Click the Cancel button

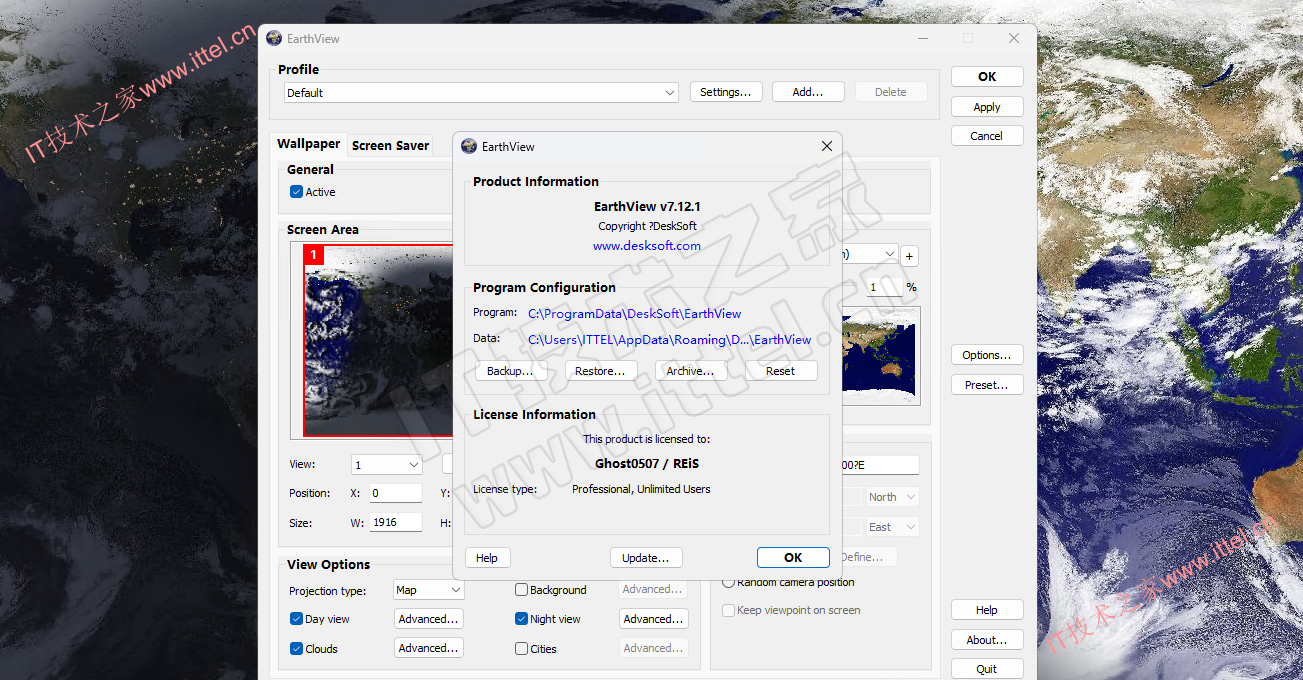[x=987, y=136]
